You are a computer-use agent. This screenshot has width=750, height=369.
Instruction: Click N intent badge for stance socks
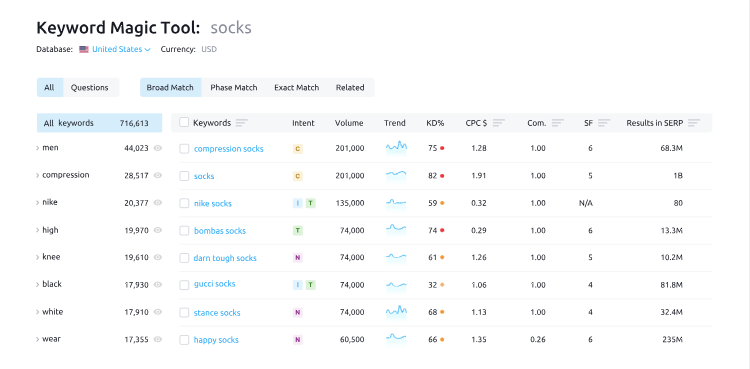(x=298, y=313)
